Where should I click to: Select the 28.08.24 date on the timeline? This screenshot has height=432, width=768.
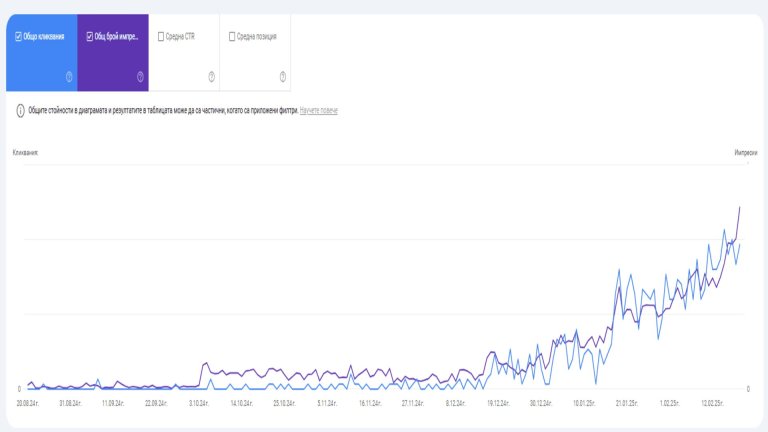[x=28, y=404]
